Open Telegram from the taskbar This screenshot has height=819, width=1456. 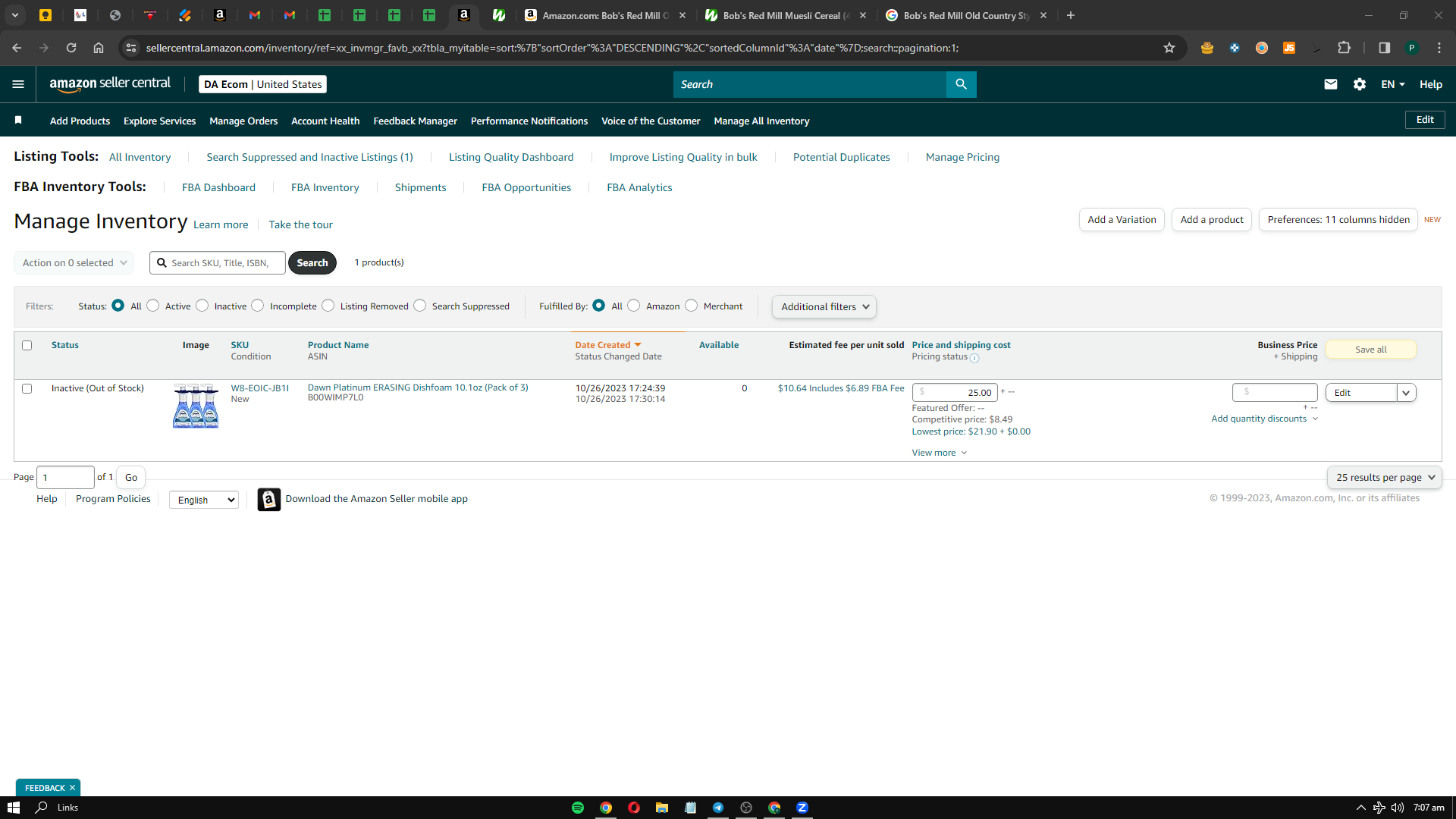click(718, 808)
